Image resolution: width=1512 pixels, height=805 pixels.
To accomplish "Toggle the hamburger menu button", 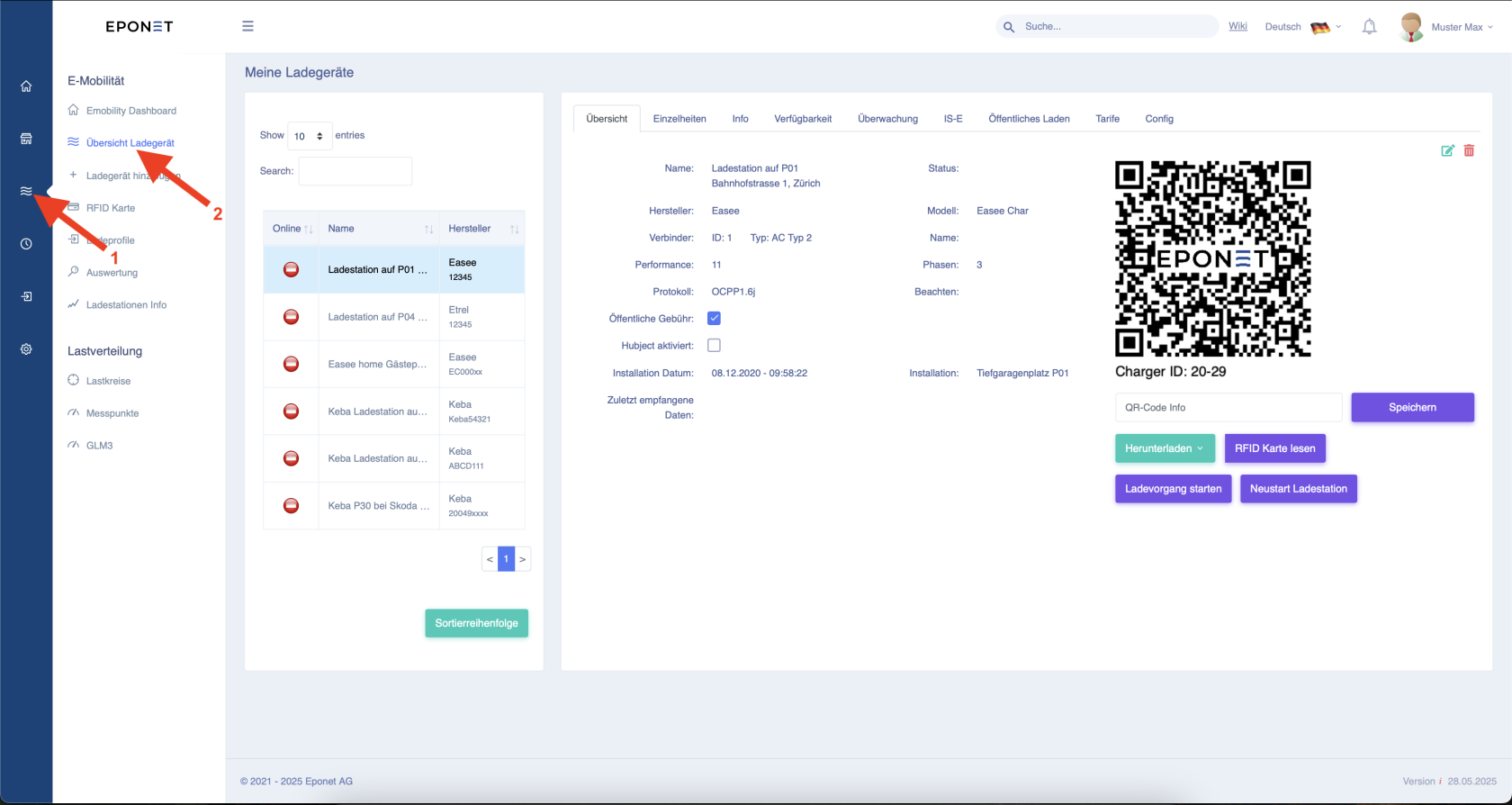I will [x=247, y=26].
